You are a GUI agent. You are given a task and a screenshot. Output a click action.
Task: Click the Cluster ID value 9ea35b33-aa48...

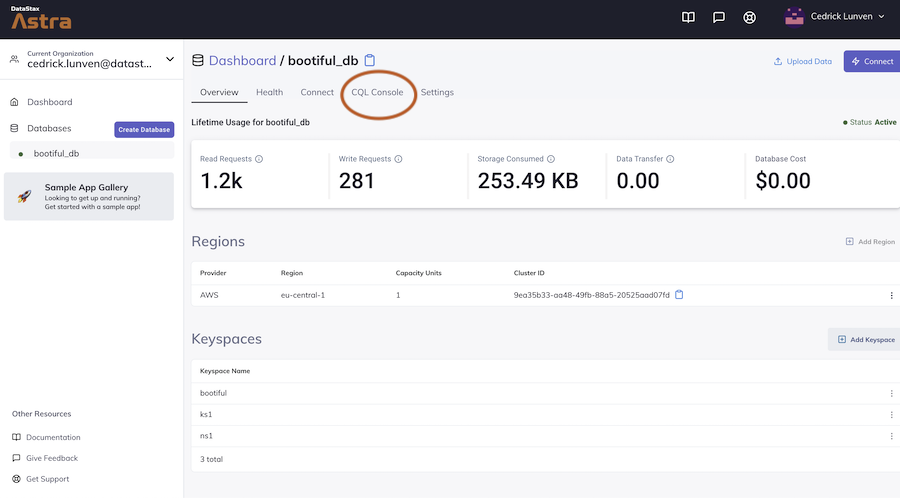[x=591, y=295]
